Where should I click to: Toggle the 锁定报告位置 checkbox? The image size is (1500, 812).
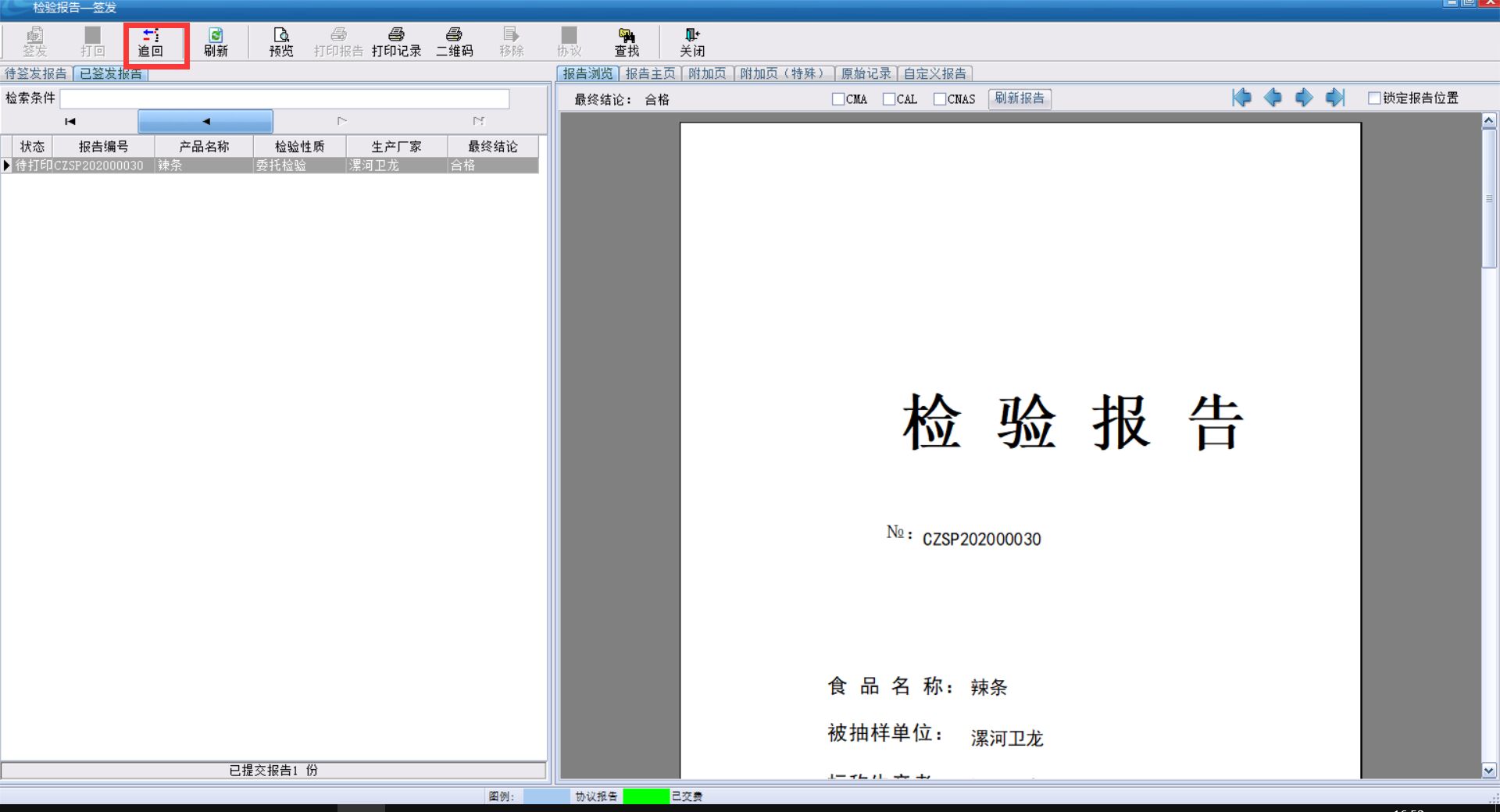(1374, 98)
